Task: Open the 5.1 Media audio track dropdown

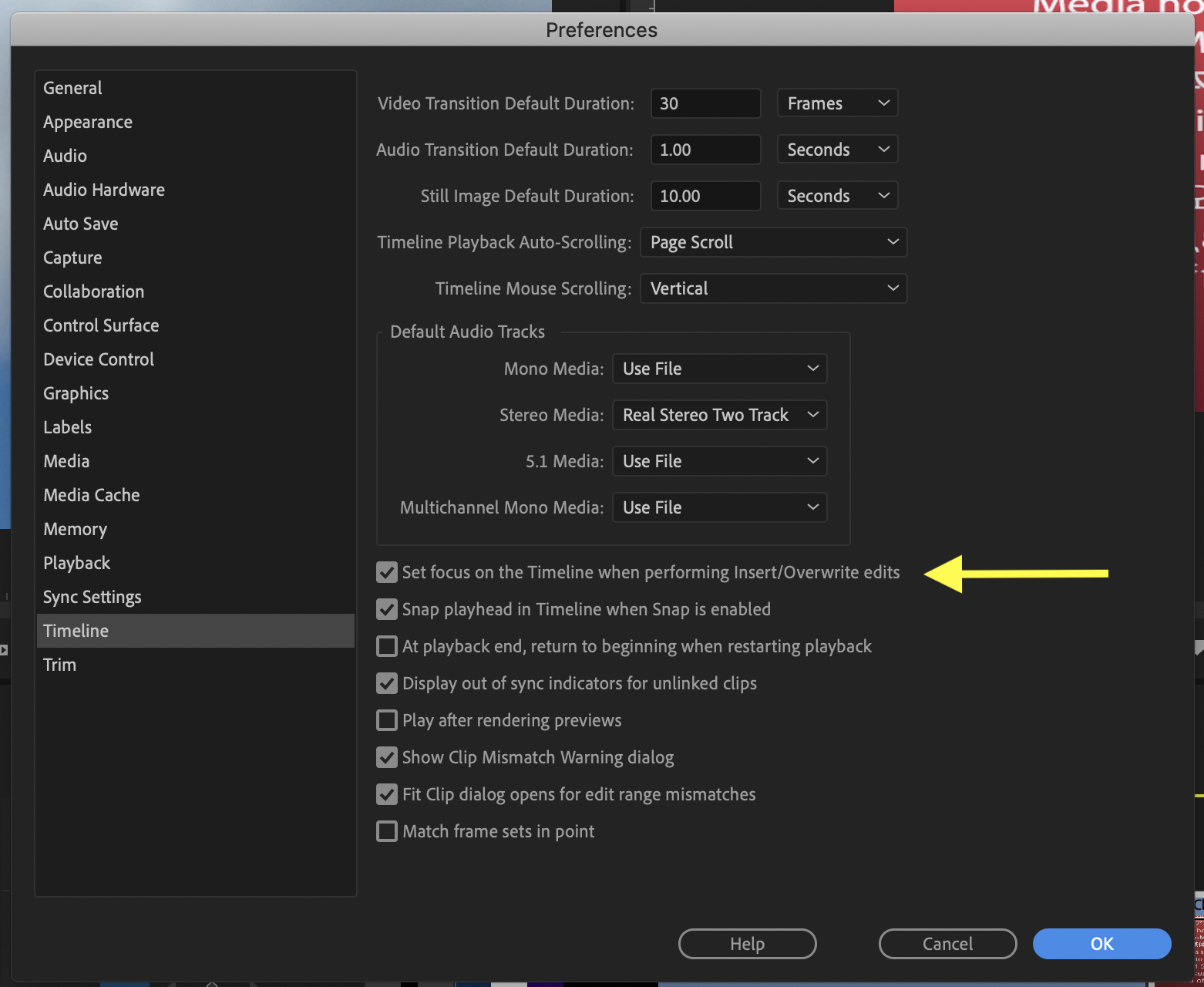Action: [x=718, y=461]
